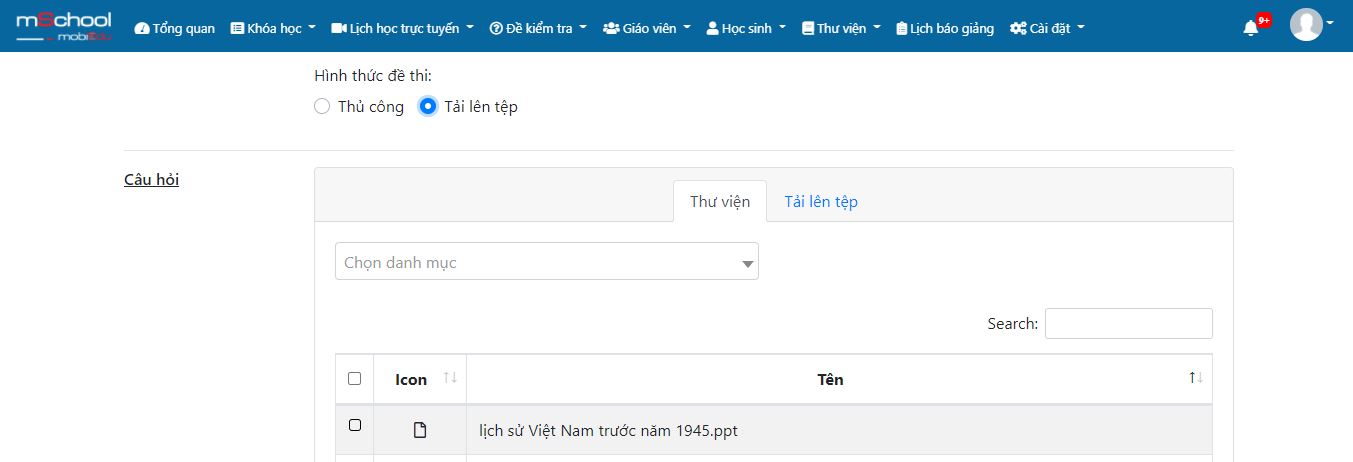The height and width of the screenshot is (462, 1353).
Task: Open Tổng quan dashboard
Action: [x=175, y=28]
